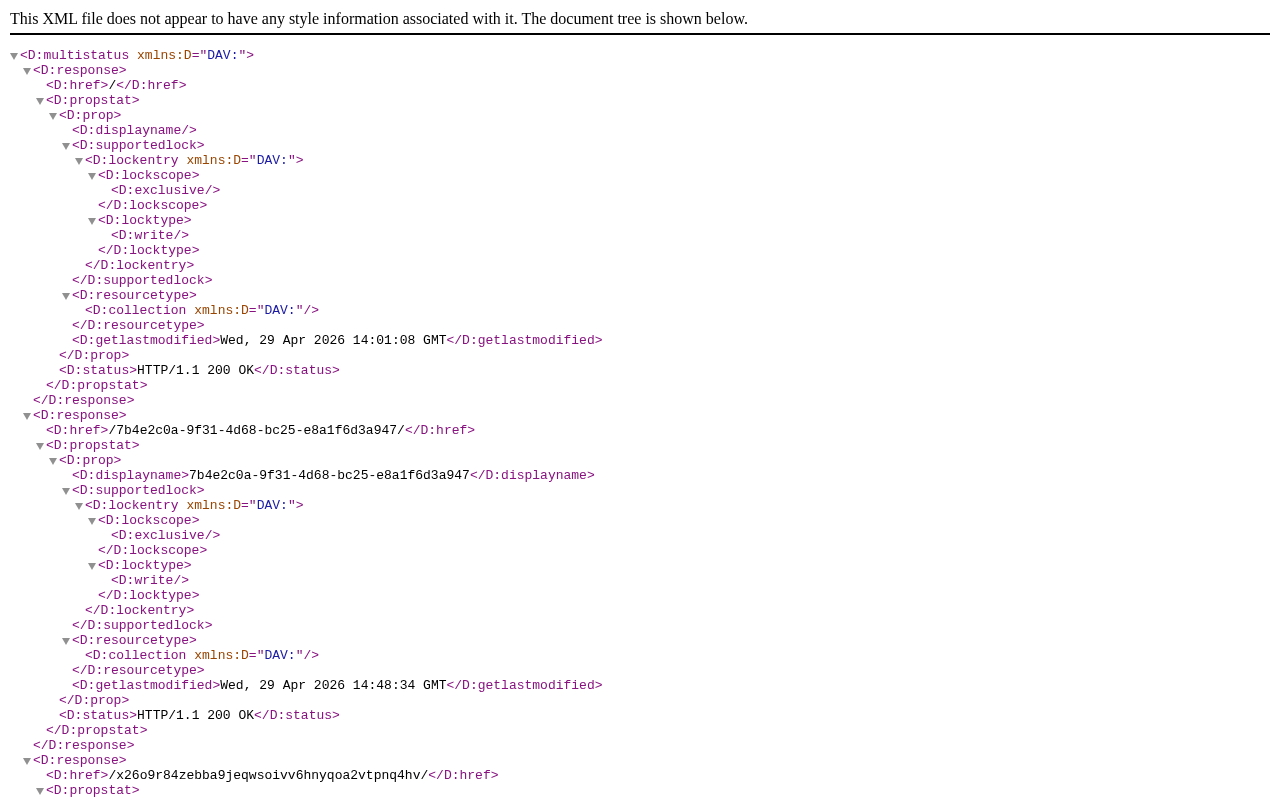Click the xmlns:D="DAV:" attribute on D:multistatus
The height and width of the screenshot is (800, 1280).
pos(191,55)
